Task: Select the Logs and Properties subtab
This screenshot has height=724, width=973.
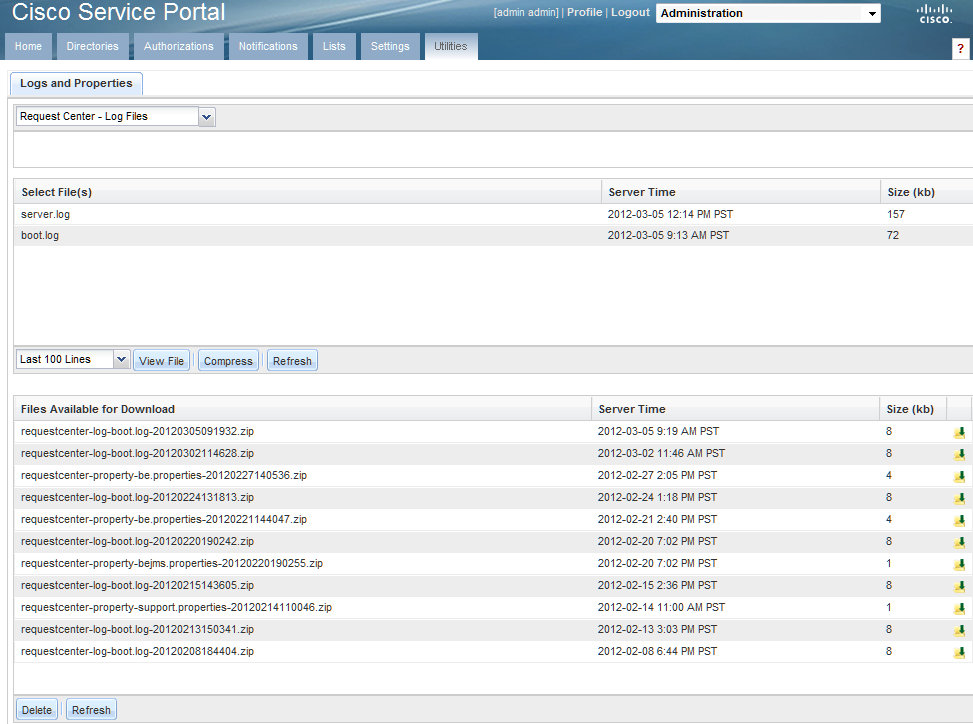Action: (76, 84)
